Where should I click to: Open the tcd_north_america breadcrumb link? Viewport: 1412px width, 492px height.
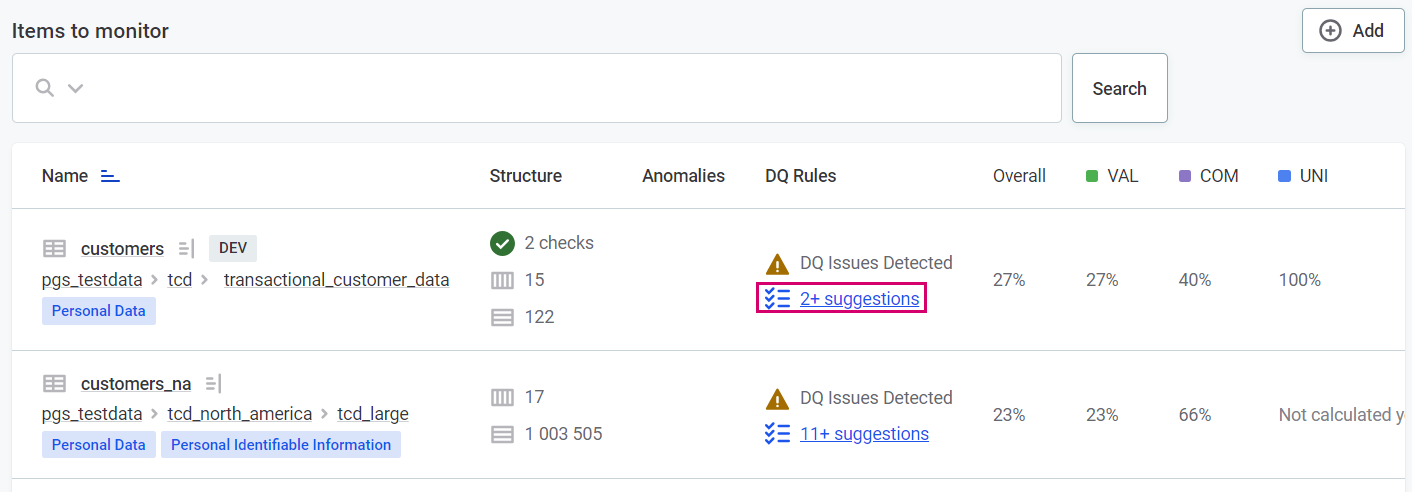pyautogui.click(x=239, y=414)
